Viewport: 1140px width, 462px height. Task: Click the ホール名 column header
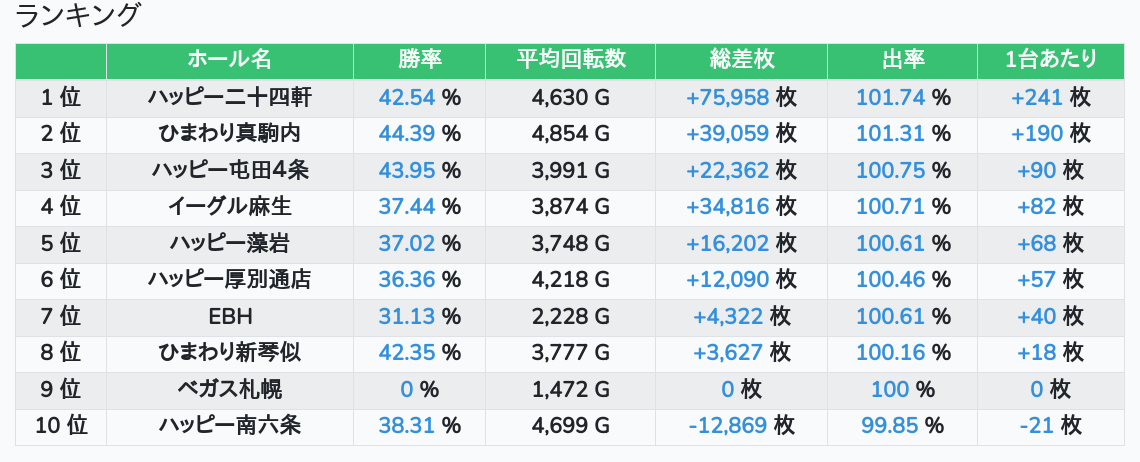click(229, 60)
